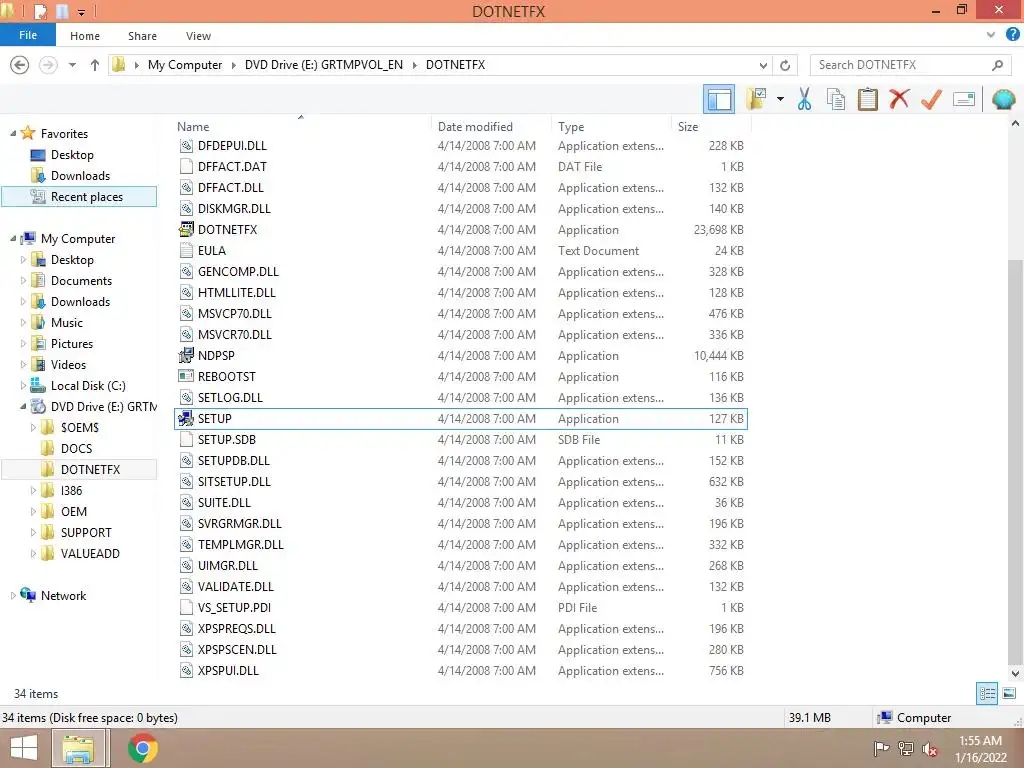1024x768 pixels.
Task: Click the Copy icon in toolbar
Action: tap(835, 99)
